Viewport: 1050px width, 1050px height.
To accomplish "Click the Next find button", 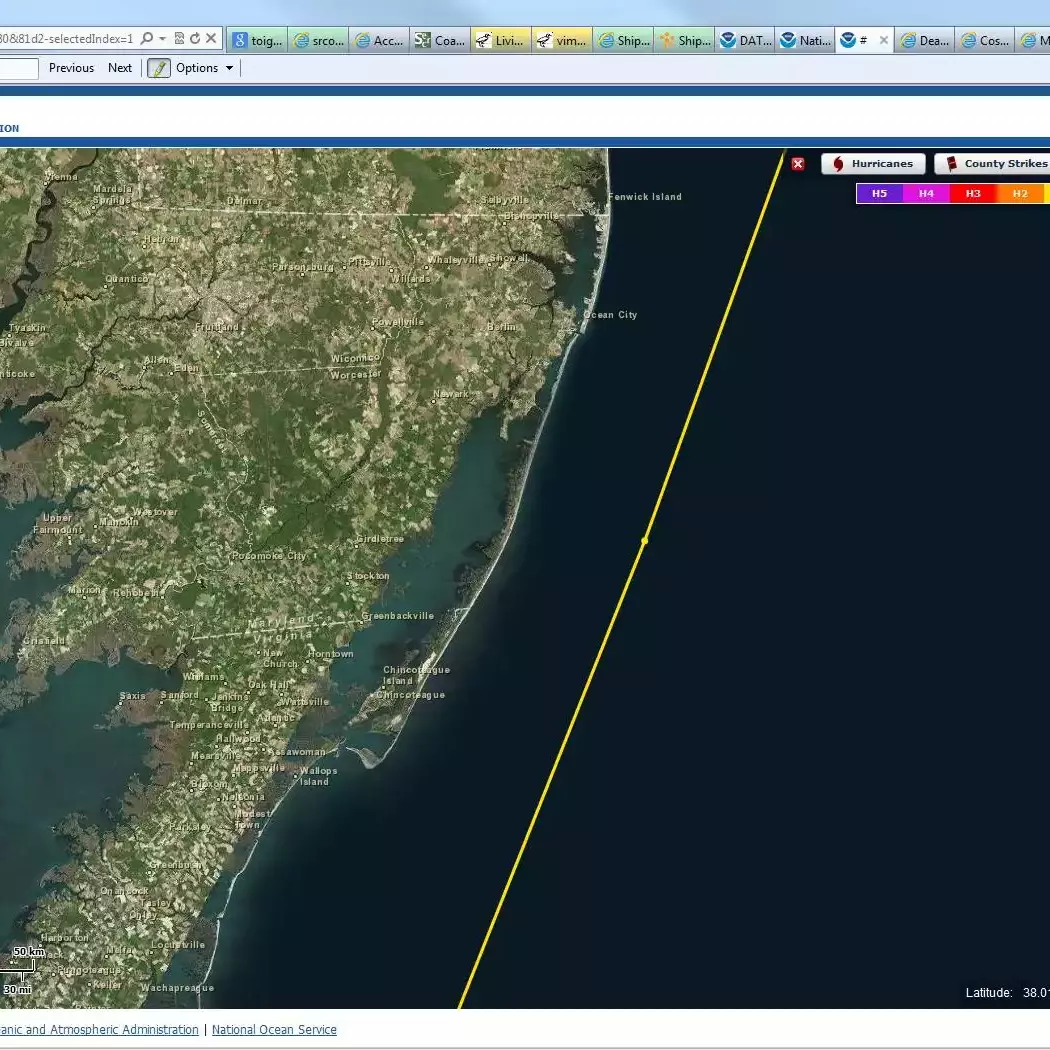I will 120,68.
